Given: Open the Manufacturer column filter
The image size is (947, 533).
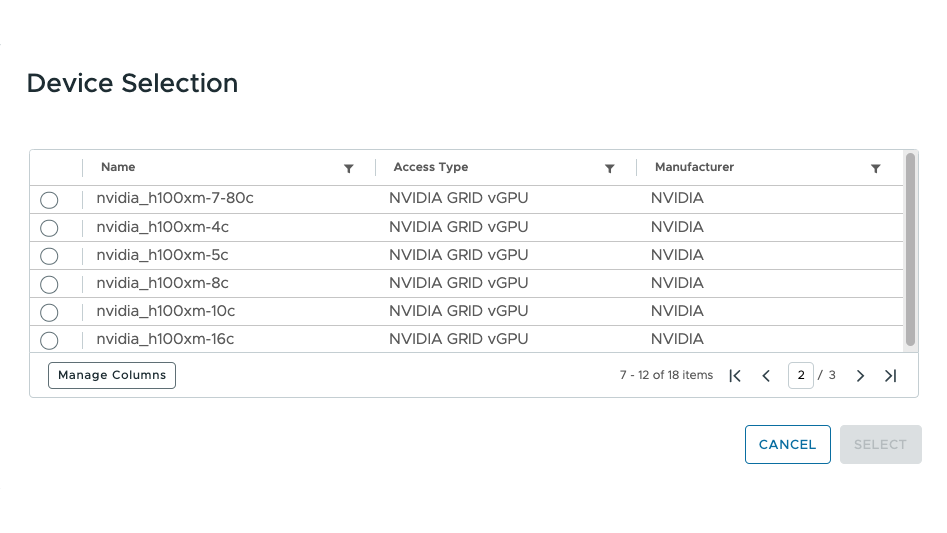Looking at the screenshot, I should (x=875, y=168).
